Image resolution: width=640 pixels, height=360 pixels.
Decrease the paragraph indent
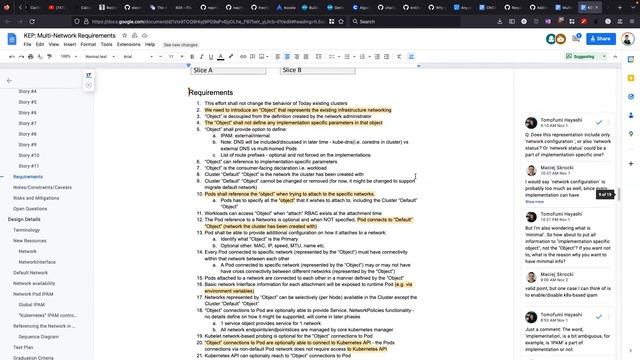[377, 57]
